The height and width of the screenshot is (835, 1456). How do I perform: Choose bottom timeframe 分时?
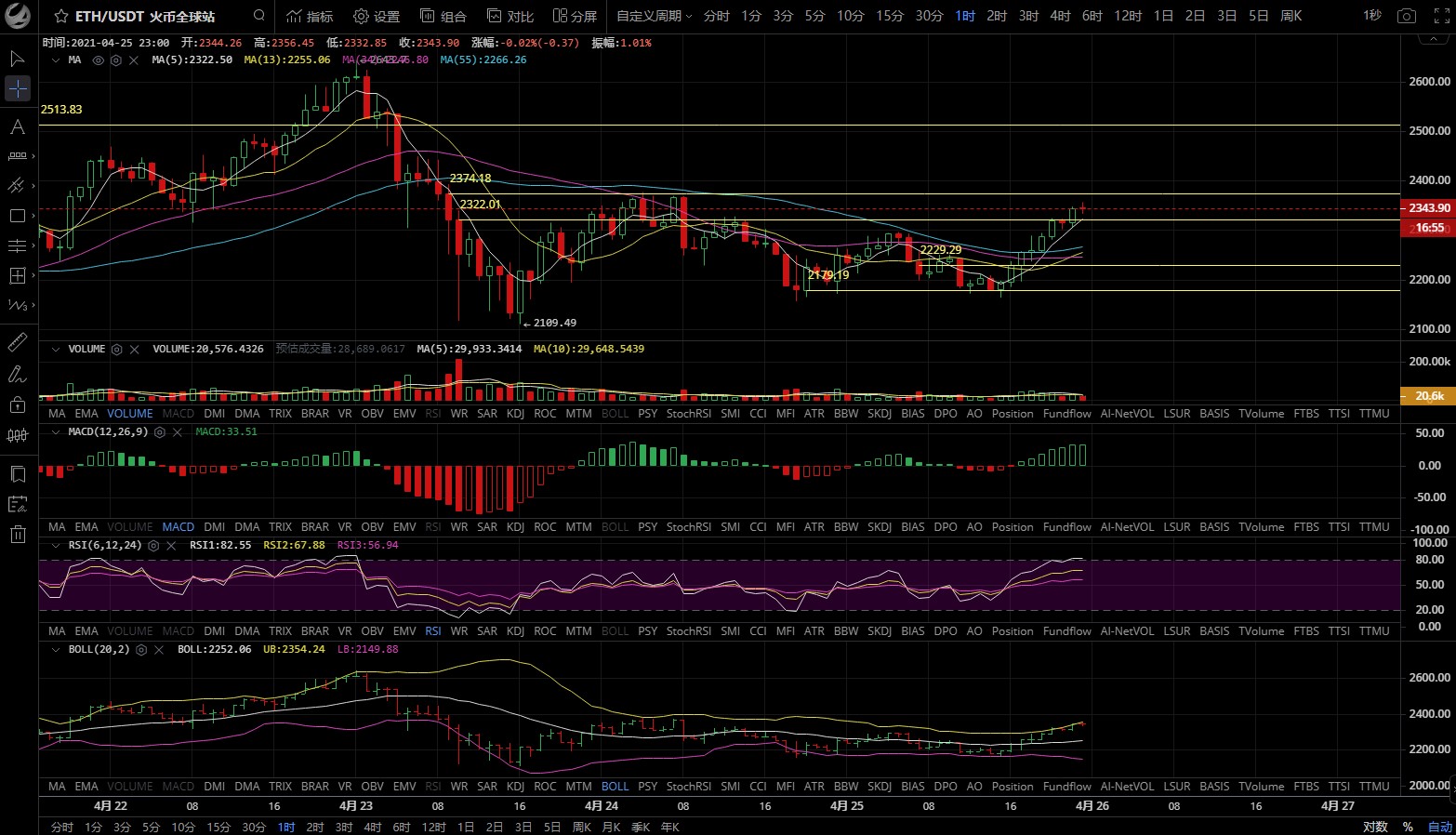[x=62, y=828]
